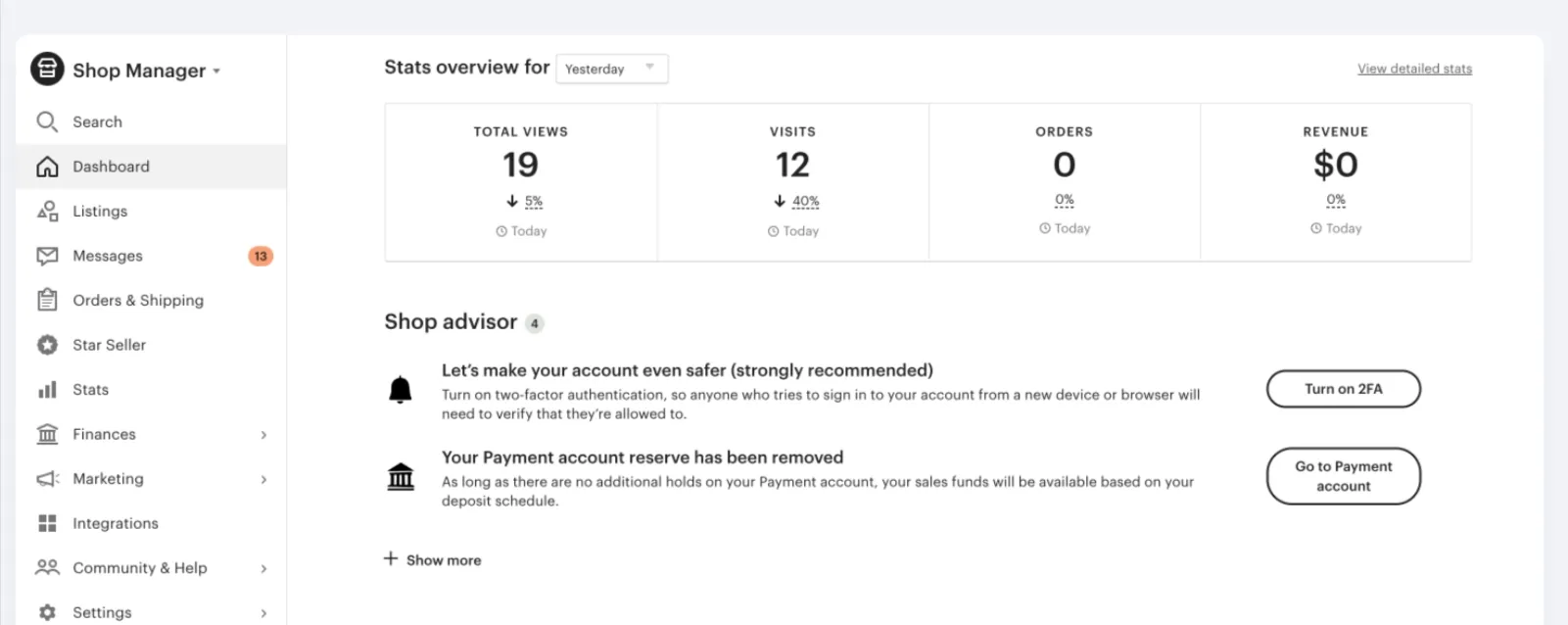
Task: Click 'Your Payment account reserve has been removed' heading
Action: click(x=642, y=457)
